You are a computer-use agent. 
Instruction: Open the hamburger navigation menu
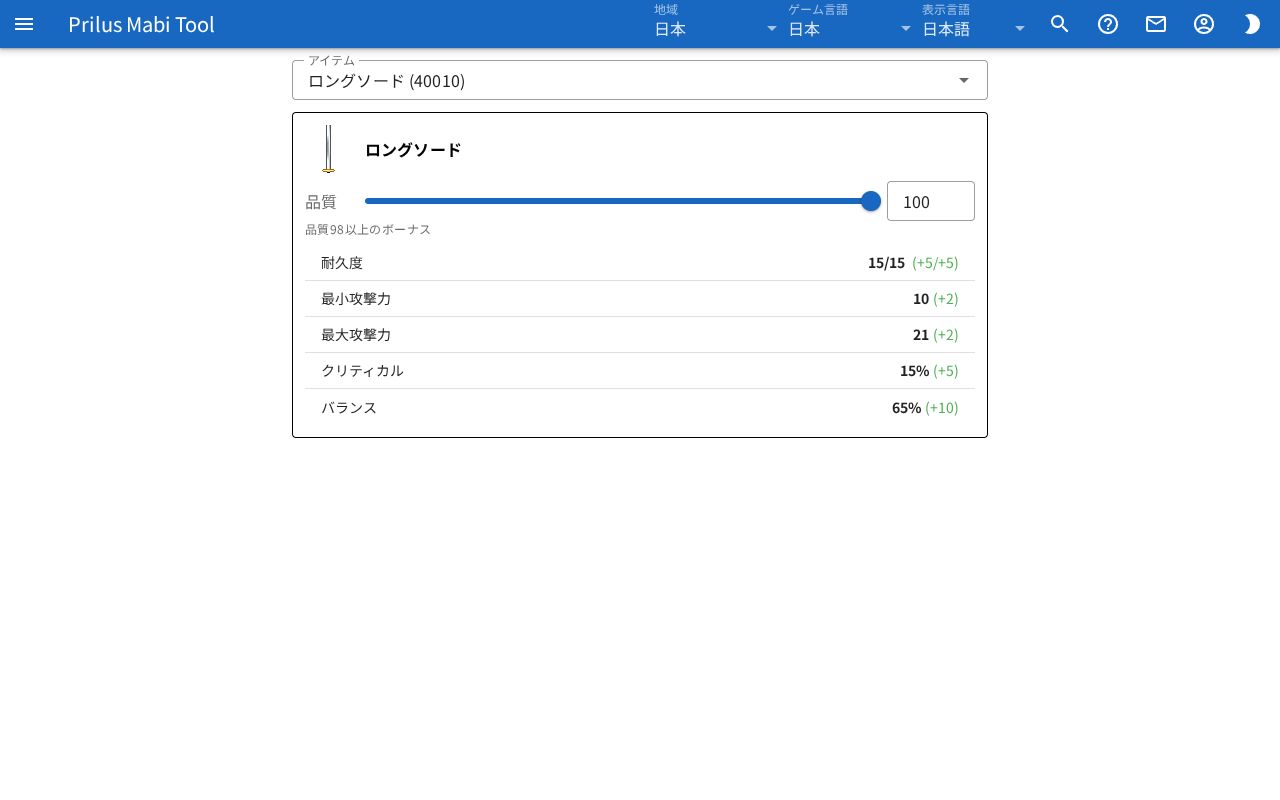(24, 24)
